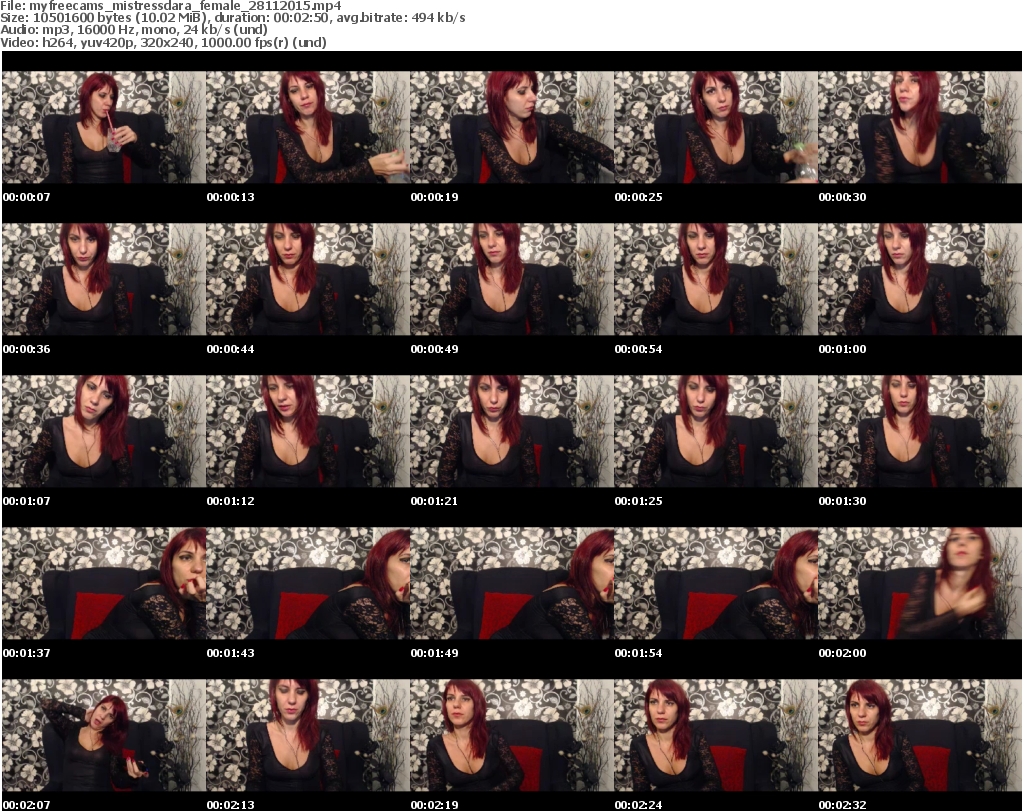Select the thumbnail frame at 00:00:36
The height and width of the screenshot is (811, 1024).
(104, 279)
